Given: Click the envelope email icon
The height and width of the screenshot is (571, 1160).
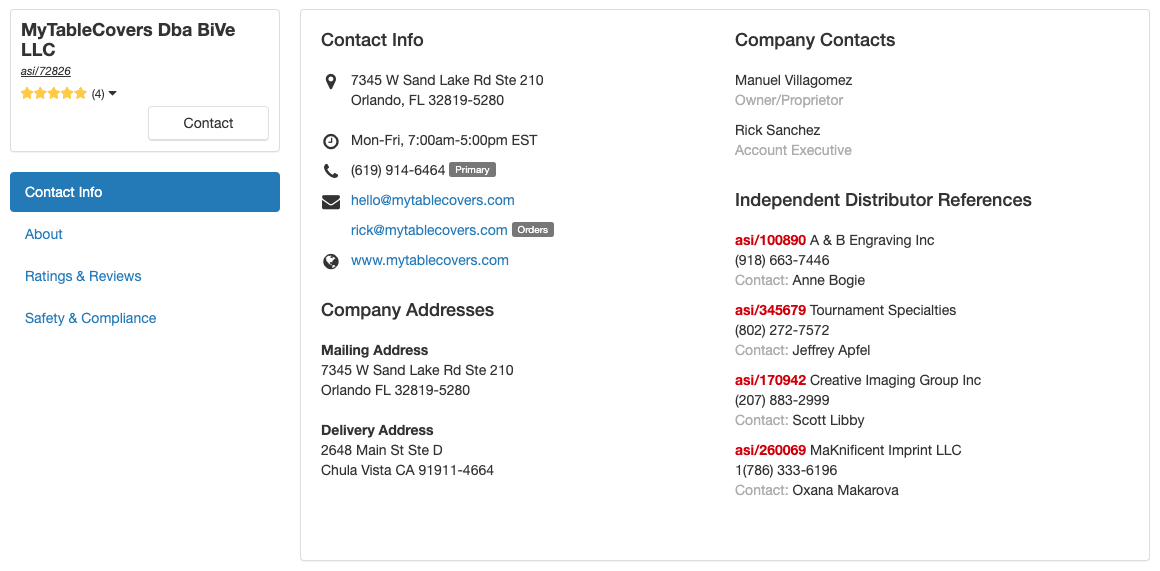Looking at the screenshot, I should (x=331, y=201).
